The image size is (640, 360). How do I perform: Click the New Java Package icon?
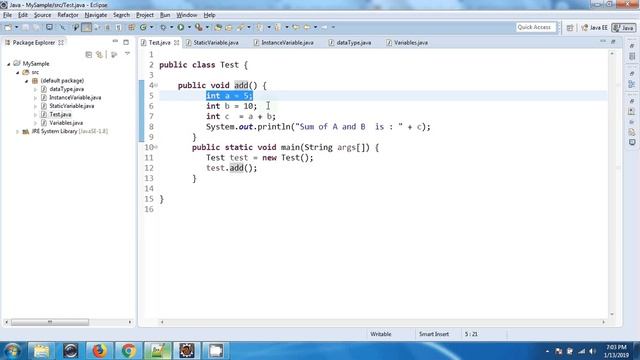tap(131, 27)
